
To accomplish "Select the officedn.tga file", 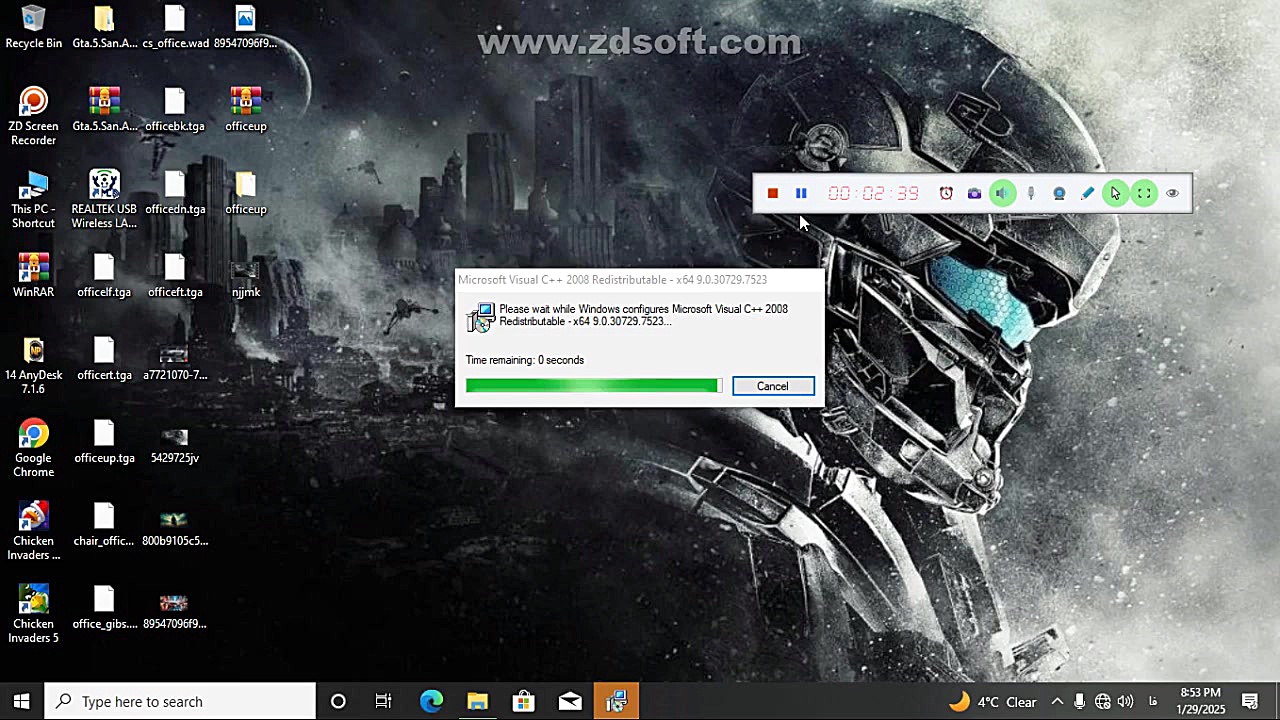I will (175, 193).
